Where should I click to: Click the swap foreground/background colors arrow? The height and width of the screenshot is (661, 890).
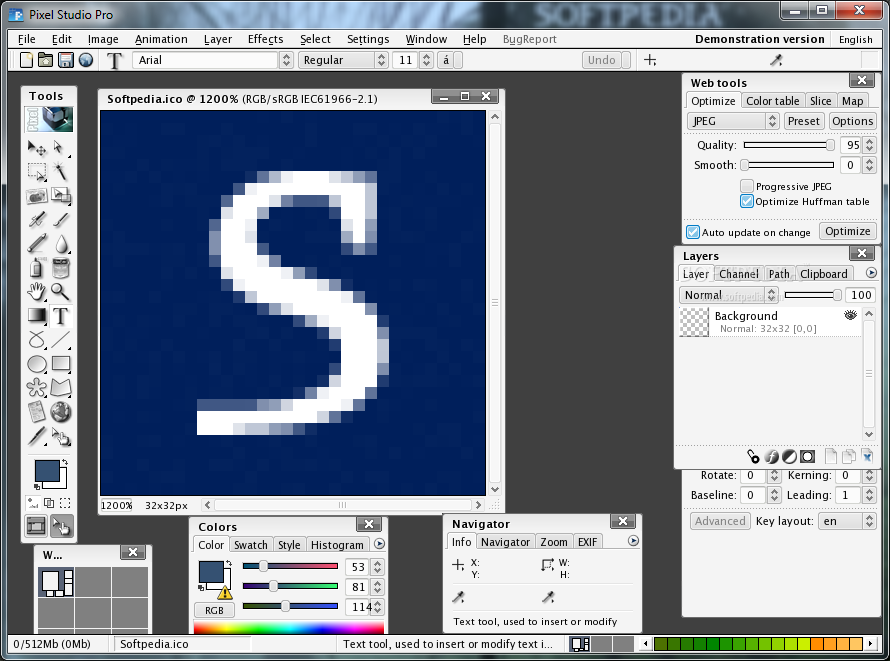[x=65, y=462]
